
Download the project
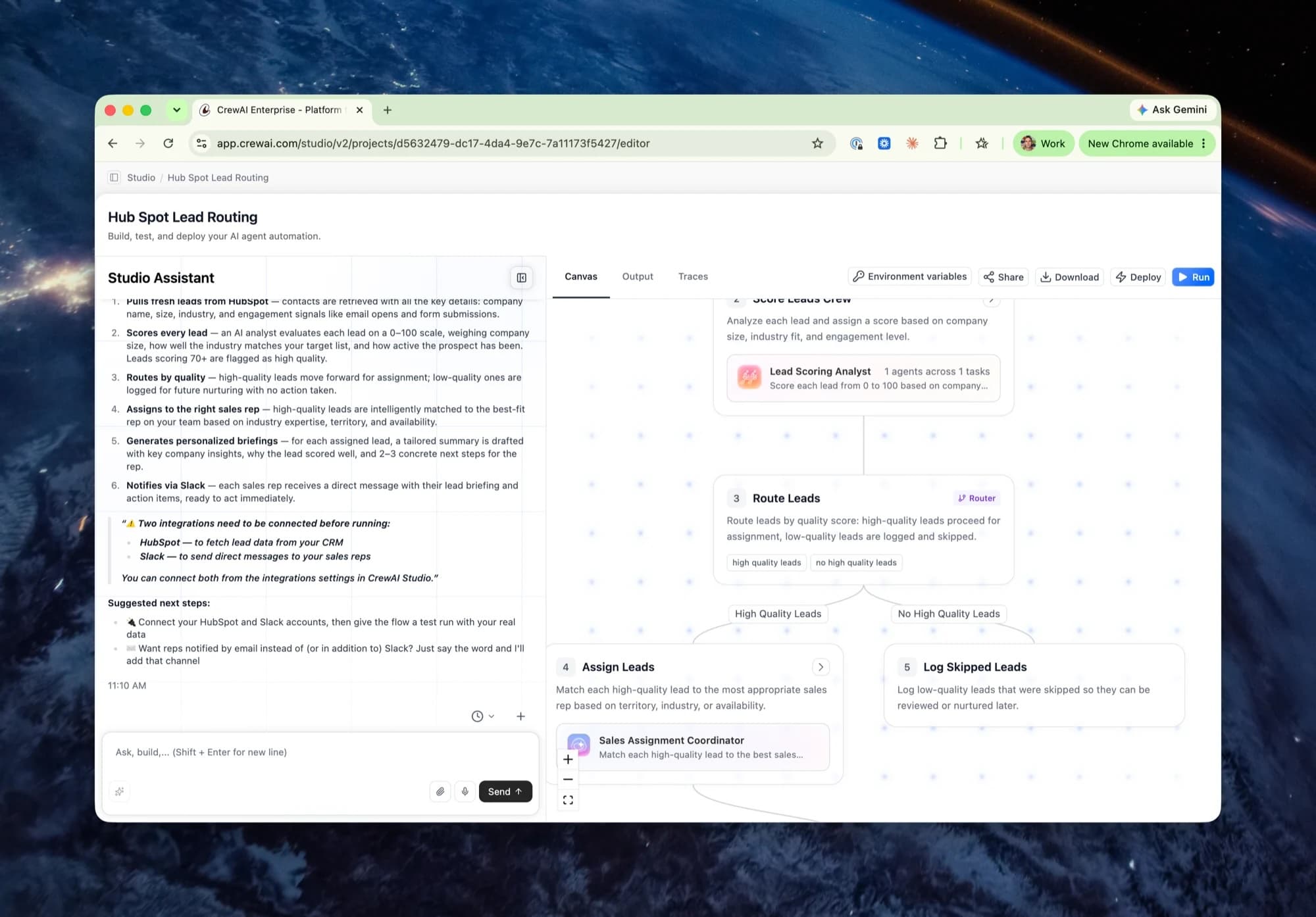click(x=1069, y=277)
